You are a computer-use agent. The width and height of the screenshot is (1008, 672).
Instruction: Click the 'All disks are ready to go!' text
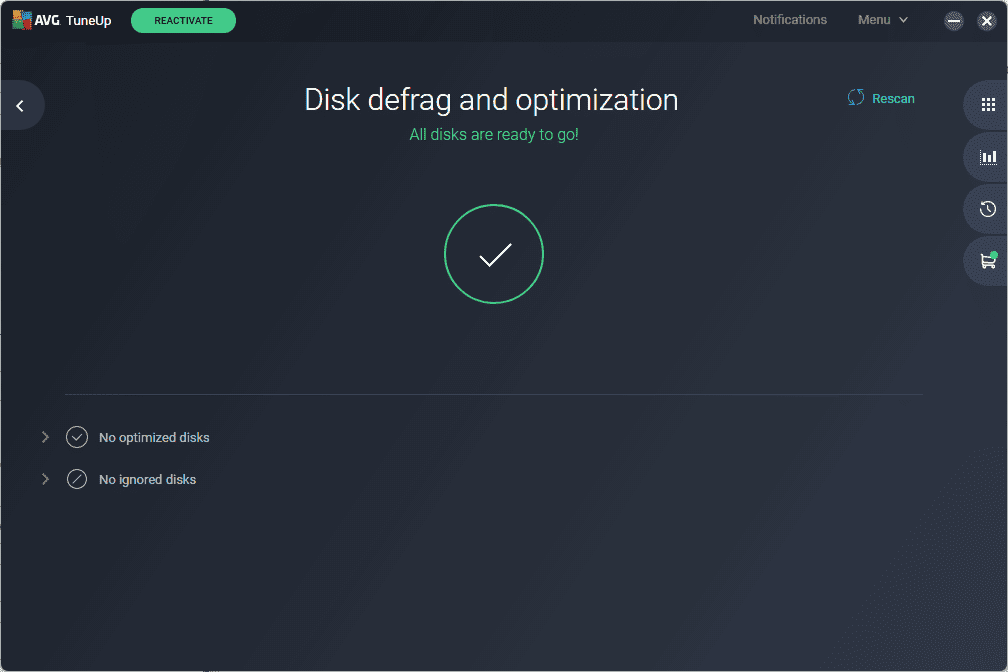point(494,134)
